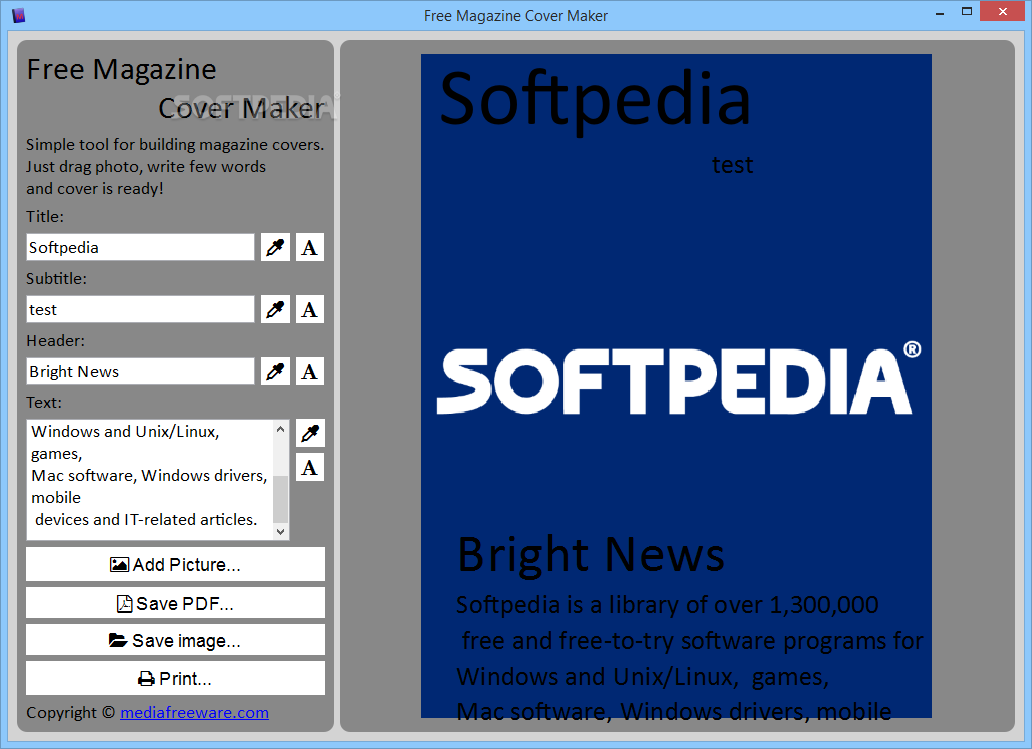Click the Text box scroll up arrow
This screenshot has width=1032, height=749.
pos(280,429)
